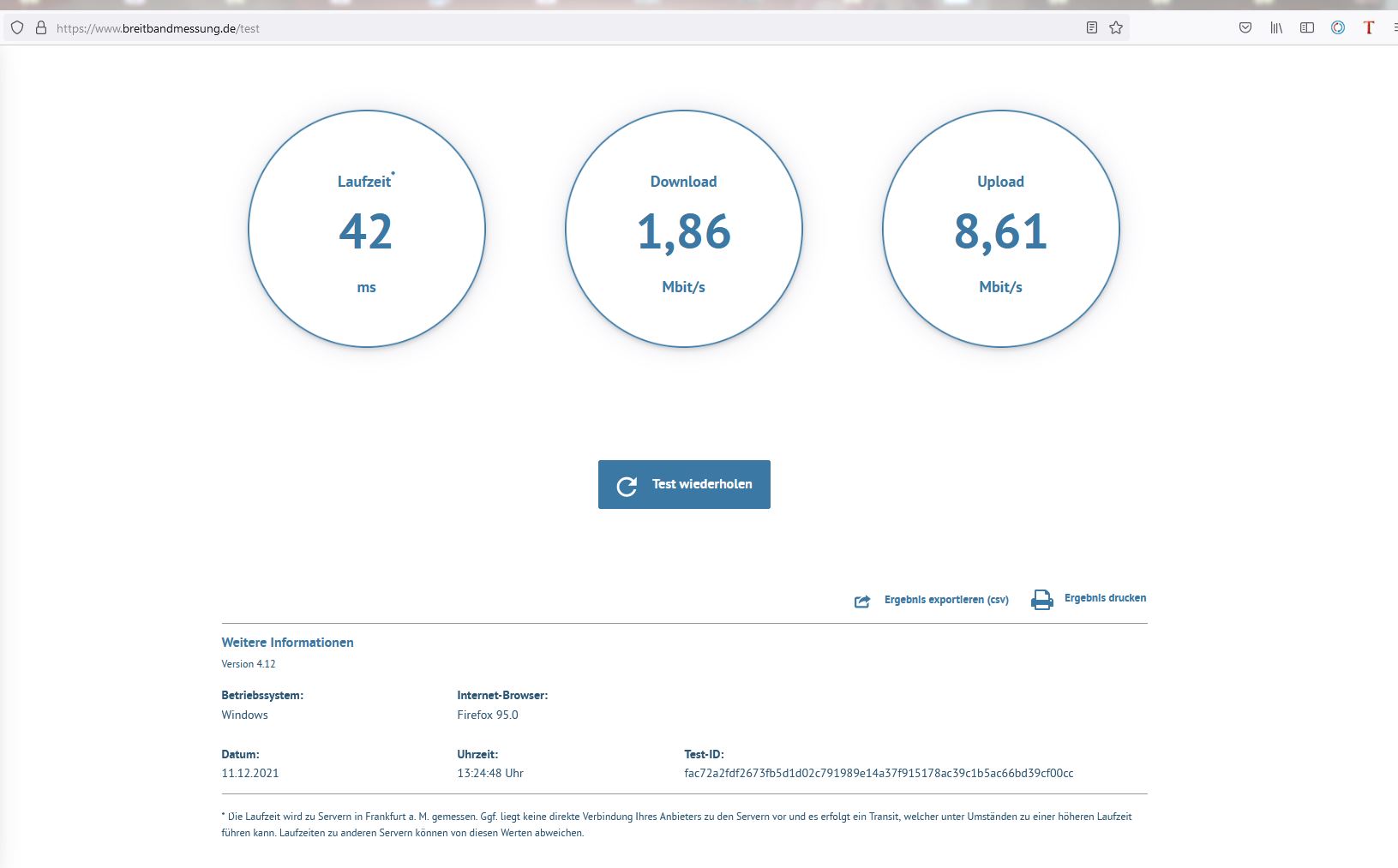Toggle the Firefox sidebar panel
1398x868 pixels.
coord(1306,27)
